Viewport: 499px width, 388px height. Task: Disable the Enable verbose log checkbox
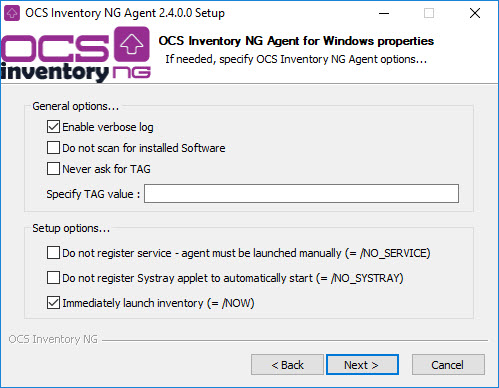tap(53, 127)
